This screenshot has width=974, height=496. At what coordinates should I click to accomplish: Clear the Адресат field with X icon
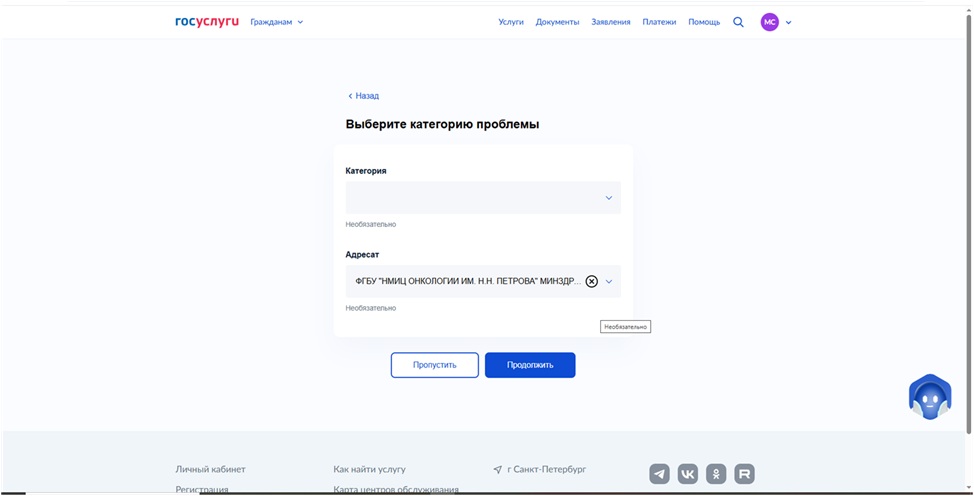tap(591, 282)
